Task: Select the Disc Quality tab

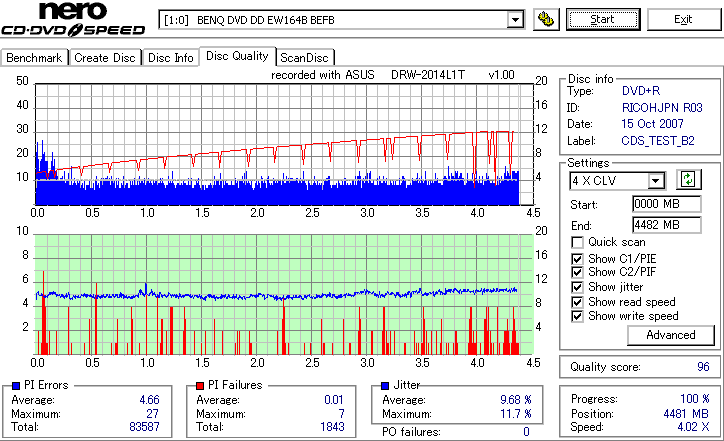Action: 237,56
